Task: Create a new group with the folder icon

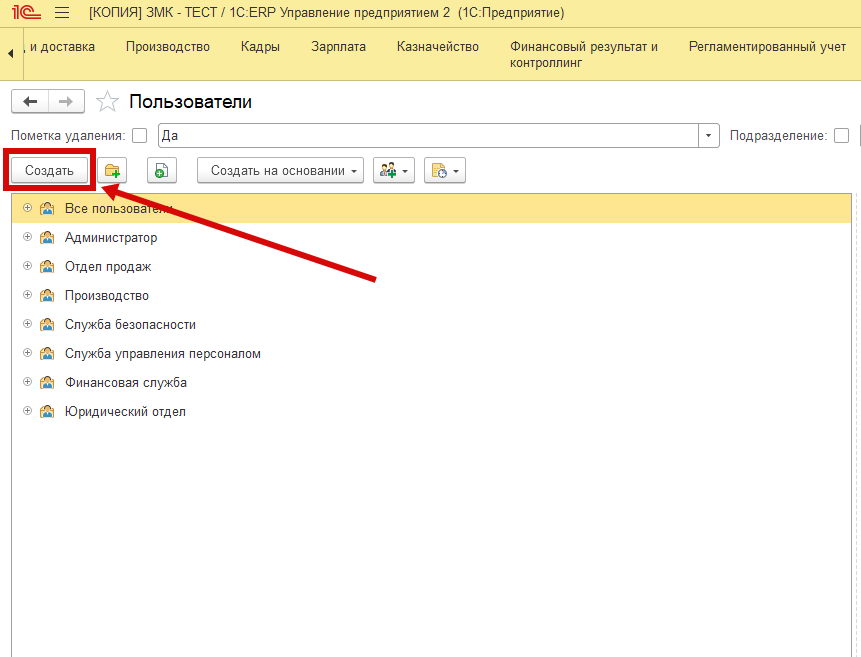Action: point(112,170)
